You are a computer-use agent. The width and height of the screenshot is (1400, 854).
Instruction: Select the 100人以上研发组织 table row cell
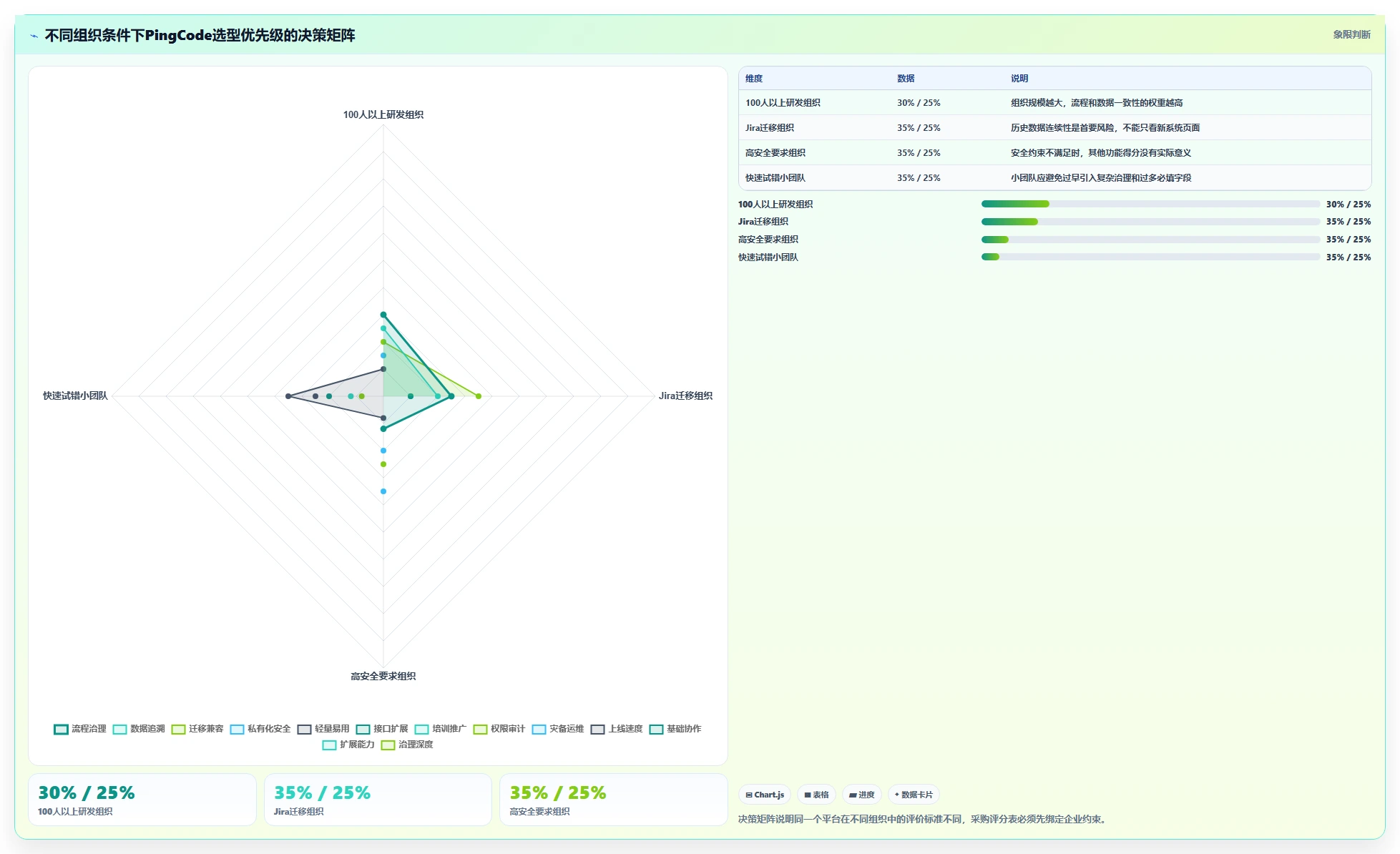(x=783, y=103)
